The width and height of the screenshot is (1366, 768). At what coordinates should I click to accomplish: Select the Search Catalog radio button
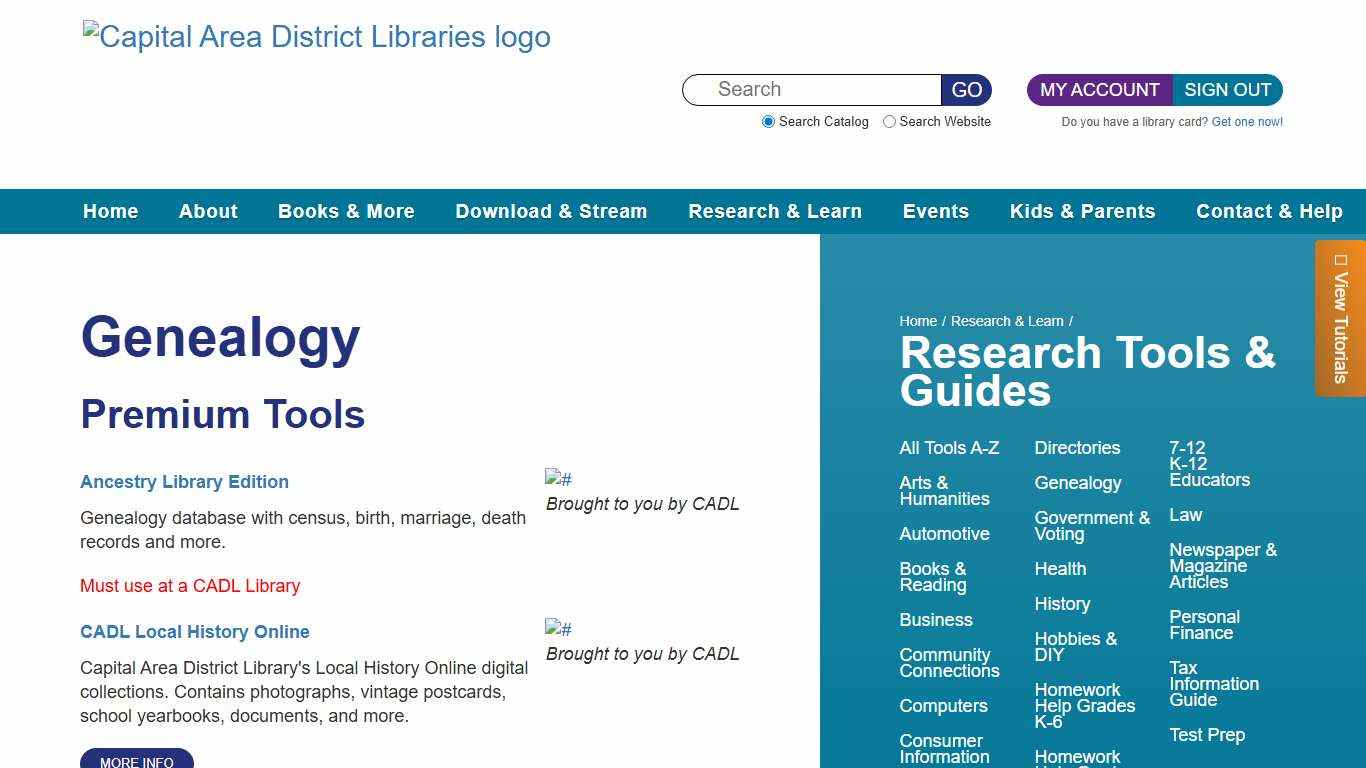point(768,121)
